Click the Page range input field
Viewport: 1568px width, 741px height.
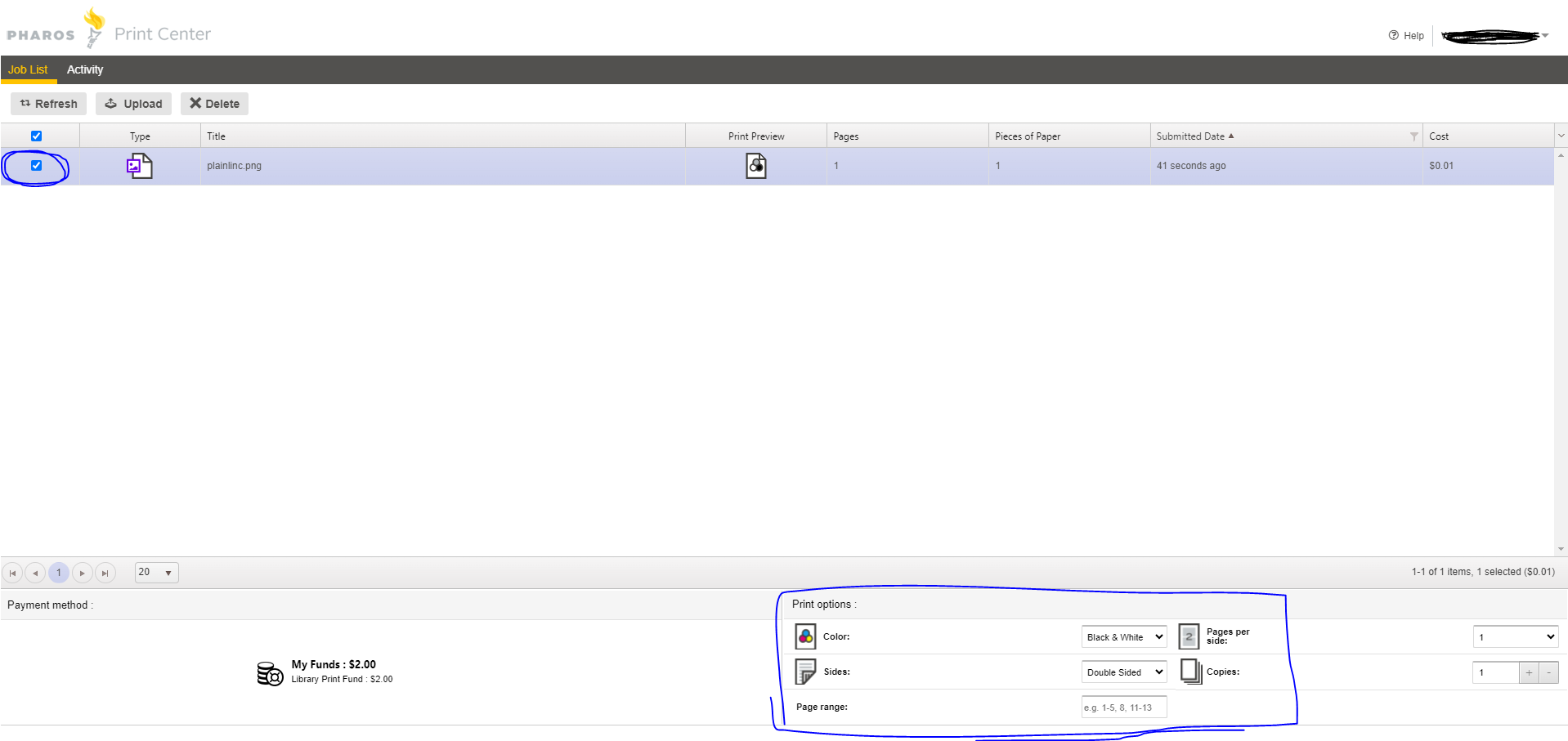pos(1124,708)
